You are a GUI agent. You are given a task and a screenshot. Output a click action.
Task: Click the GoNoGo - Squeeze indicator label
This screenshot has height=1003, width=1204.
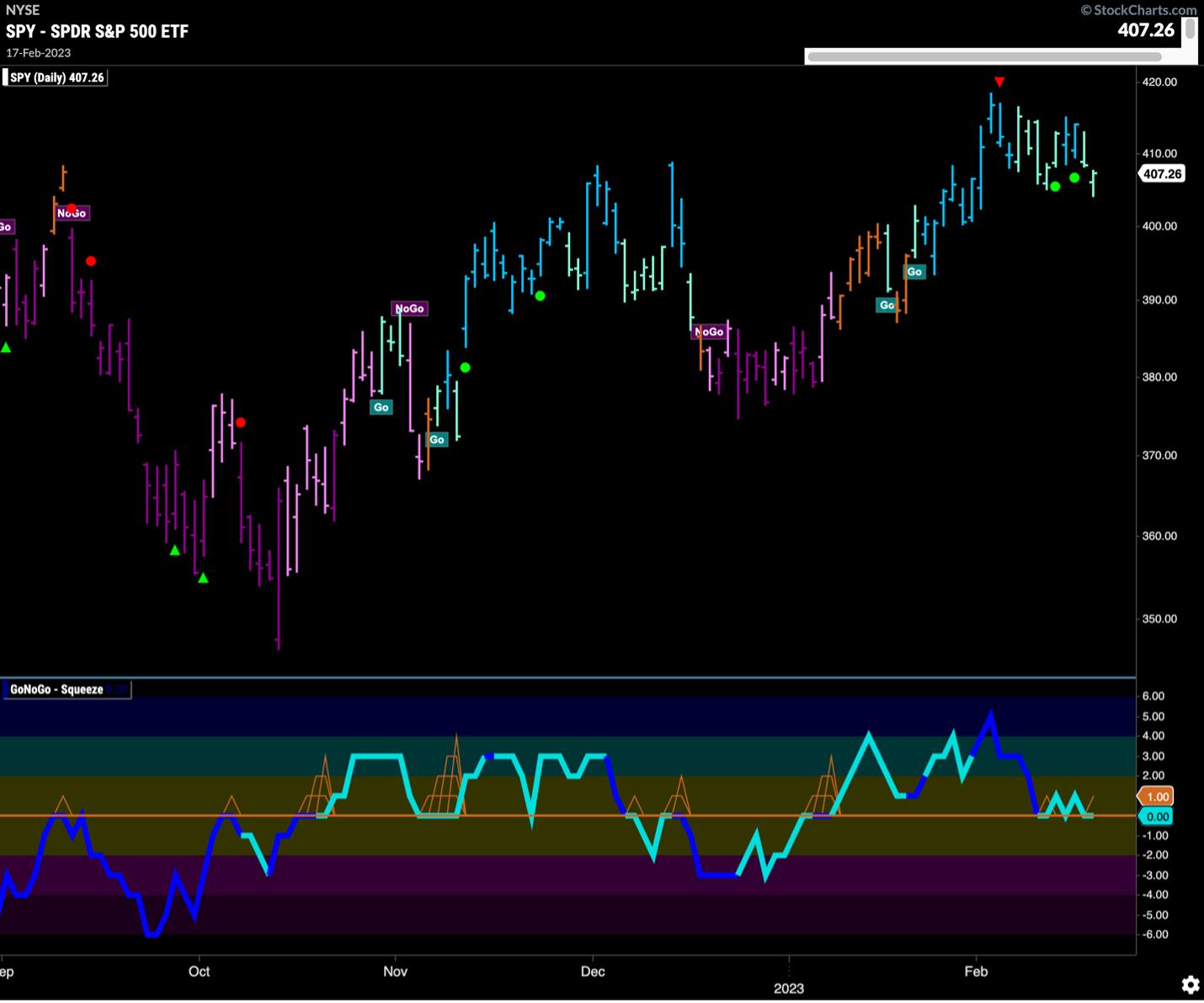click(x=56, y=689)
